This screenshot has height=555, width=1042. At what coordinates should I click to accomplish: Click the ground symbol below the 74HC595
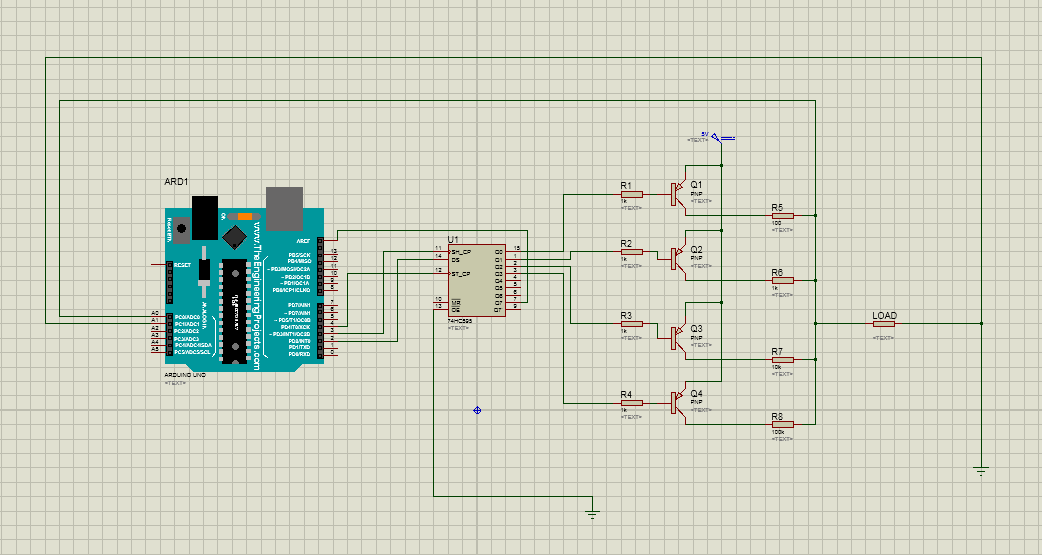click(x=592, y=514)
